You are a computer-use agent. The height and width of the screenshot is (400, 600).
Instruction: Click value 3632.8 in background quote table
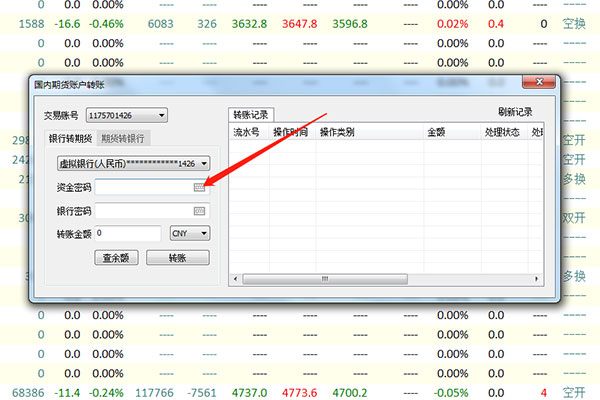(249, 24)
